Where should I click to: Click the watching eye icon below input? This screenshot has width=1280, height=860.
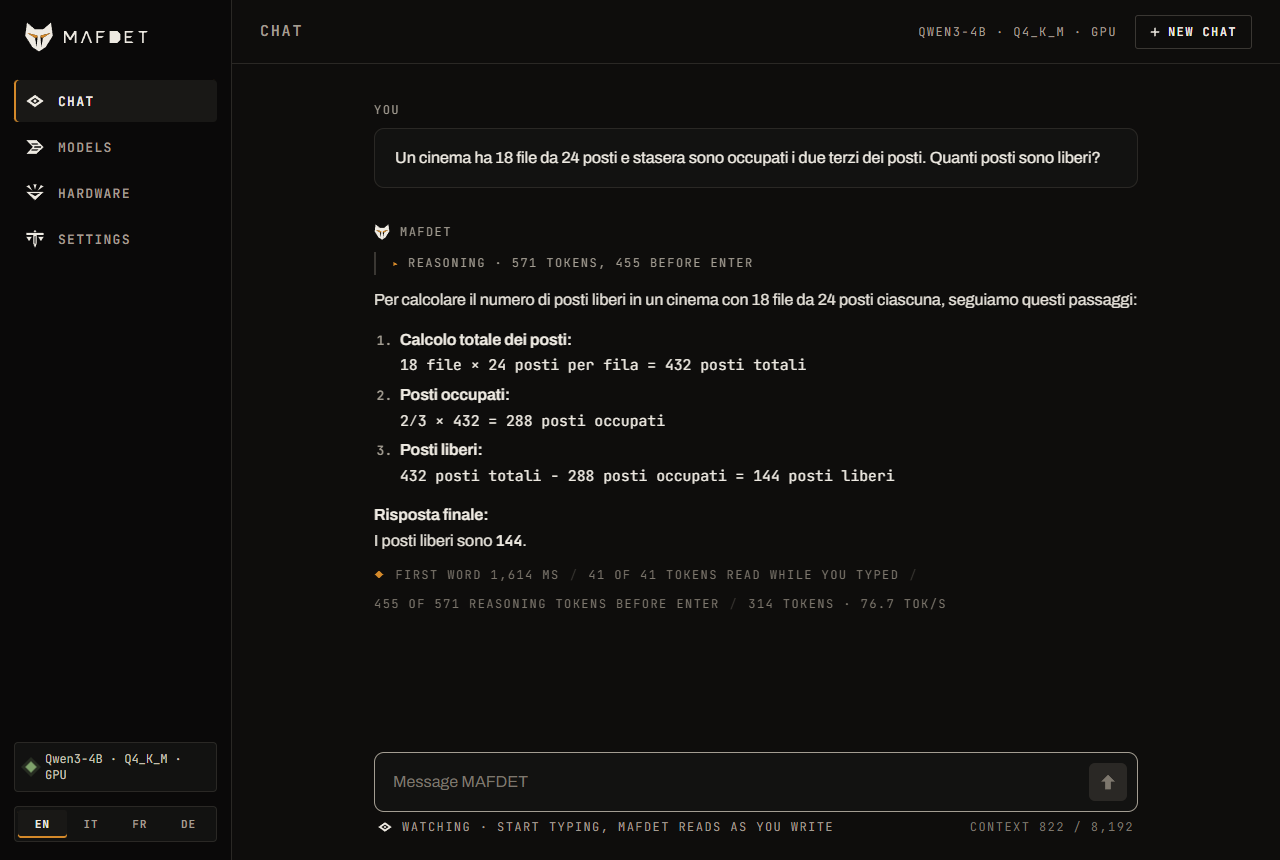tap(385, 827)
